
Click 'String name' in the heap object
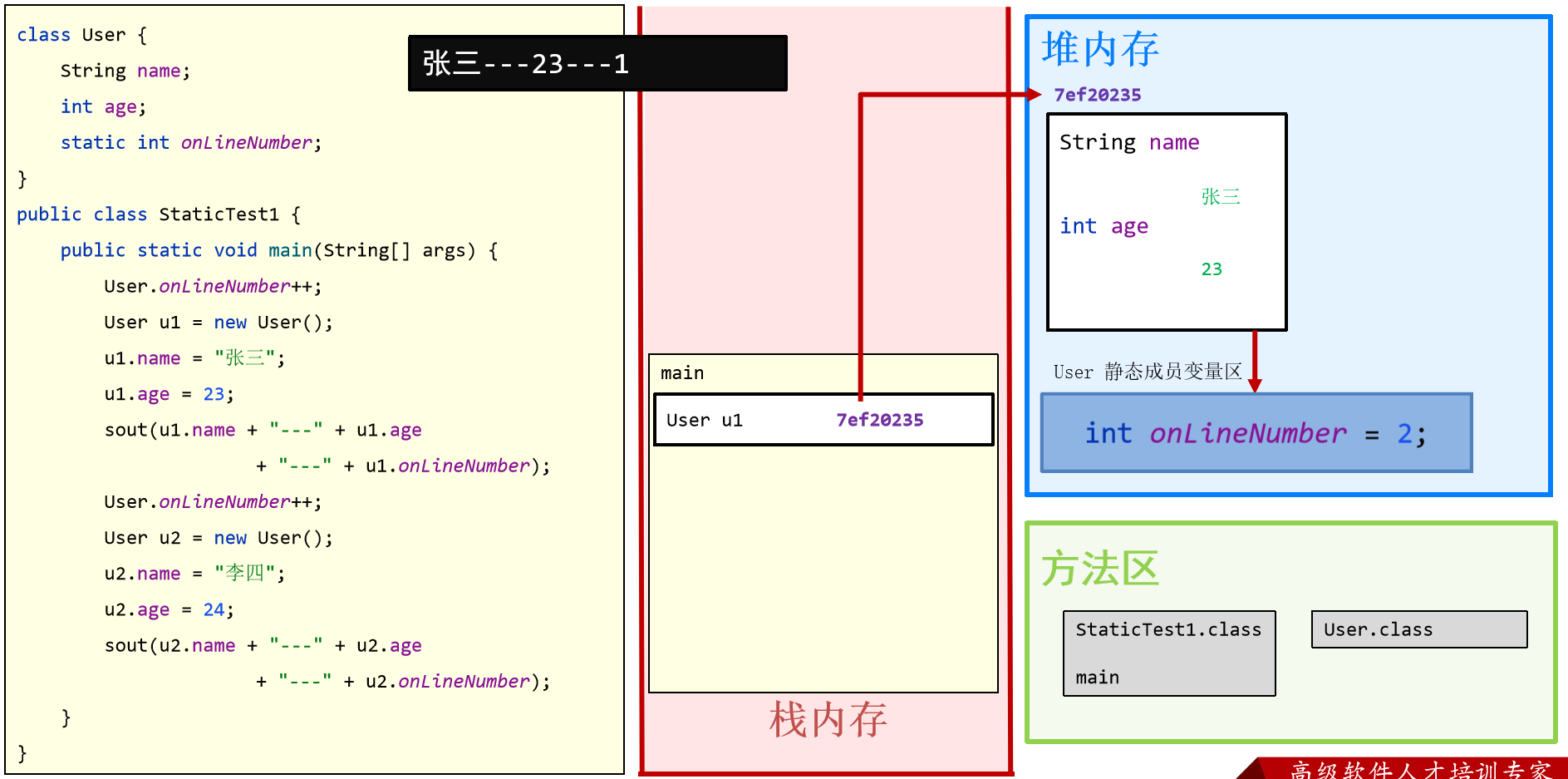click(1129, 142)
